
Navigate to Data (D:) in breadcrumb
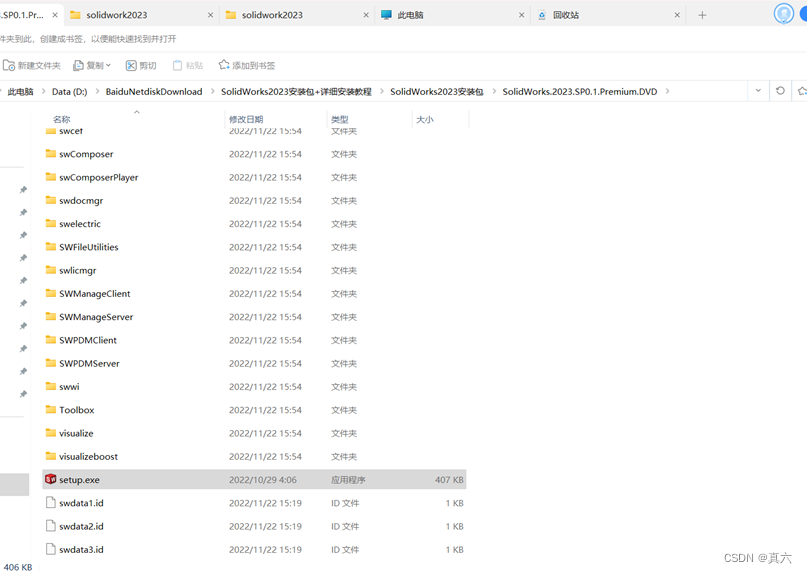pos(69,92)
